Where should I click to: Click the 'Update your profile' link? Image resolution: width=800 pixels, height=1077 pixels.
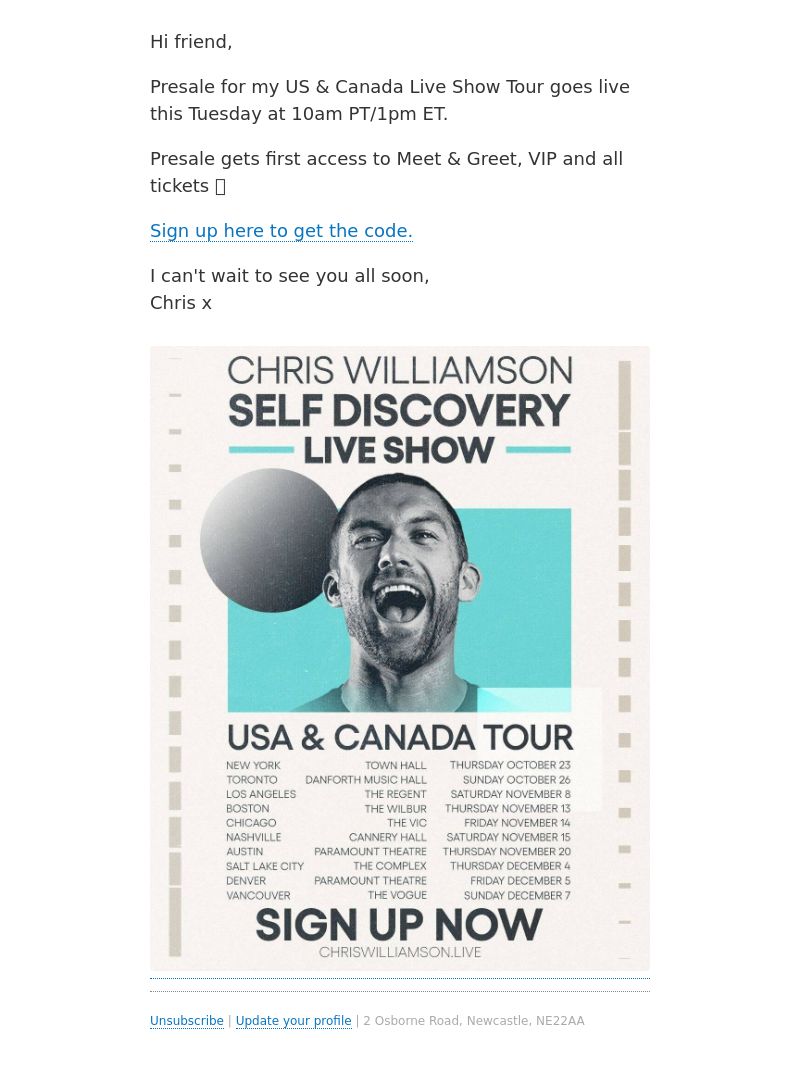tap(293, 1021)
